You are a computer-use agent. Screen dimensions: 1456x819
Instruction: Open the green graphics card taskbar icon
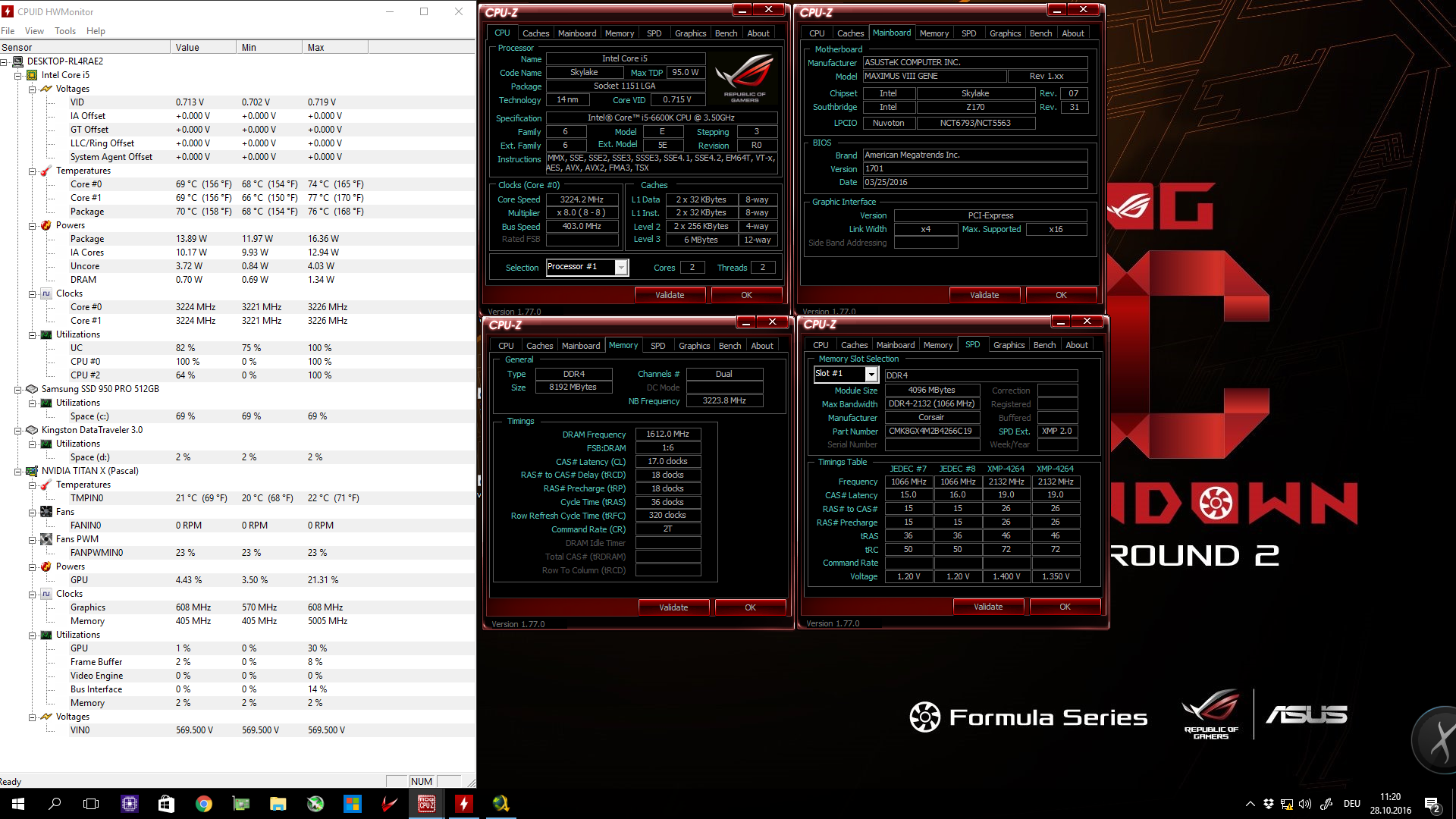[x=240, y=804]
